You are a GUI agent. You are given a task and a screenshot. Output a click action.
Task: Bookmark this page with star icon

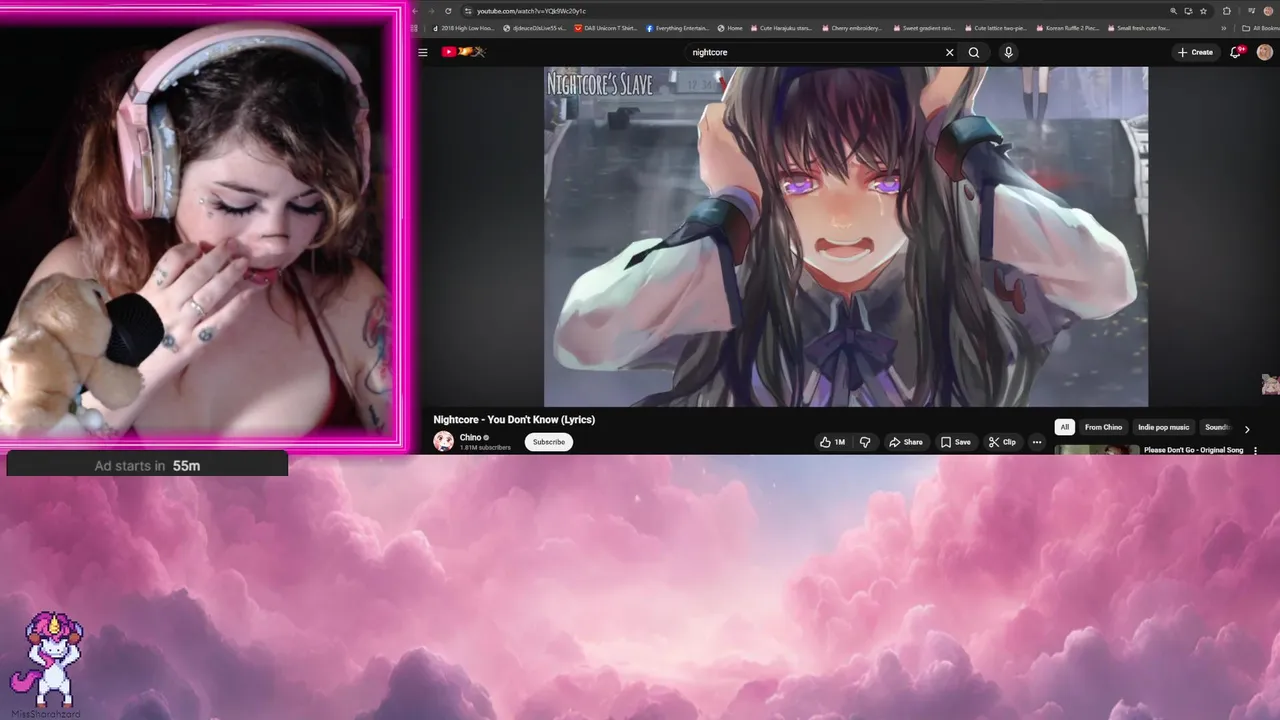(x=1203, y=11)
